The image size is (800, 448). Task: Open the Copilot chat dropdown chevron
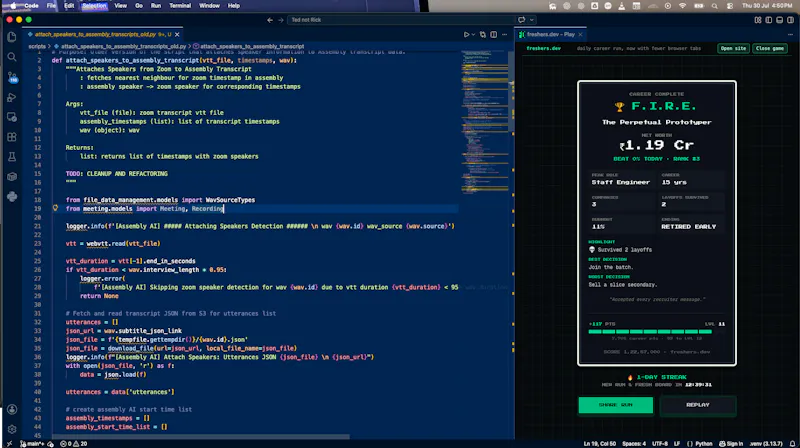point(532,20)
